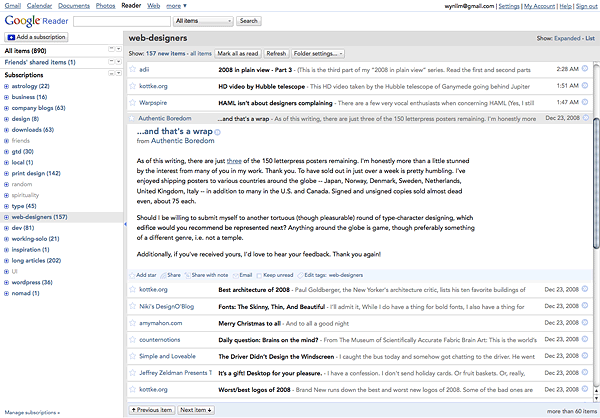The width and height of the screenshot is (600, 418).
Task: Click the search input field
Action: pos(120,20)
